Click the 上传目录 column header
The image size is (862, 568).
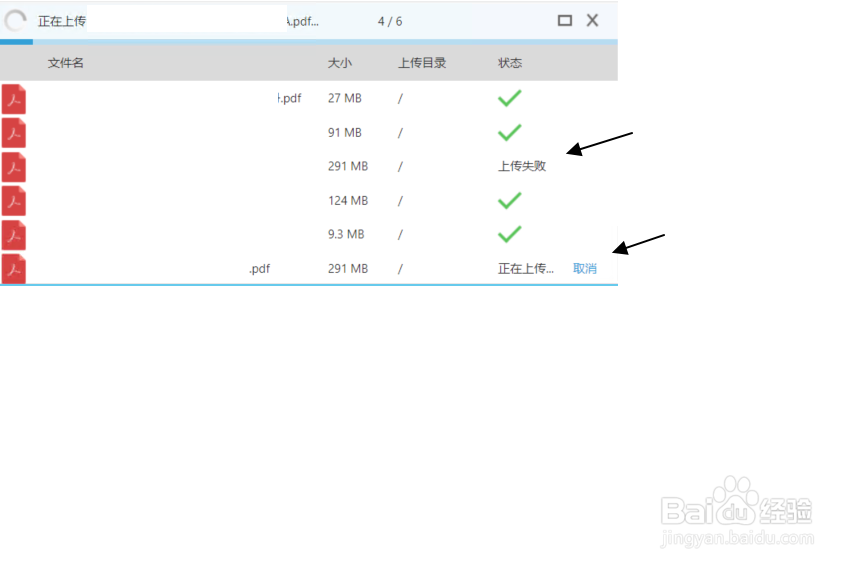coord(422,63)
